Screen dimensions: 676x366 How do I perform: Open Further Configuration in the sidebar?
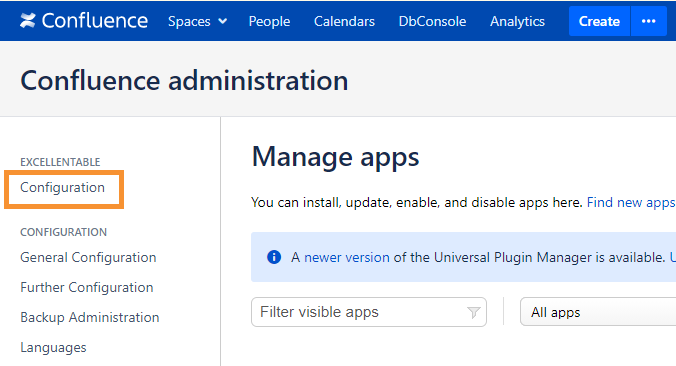point(87,287)
